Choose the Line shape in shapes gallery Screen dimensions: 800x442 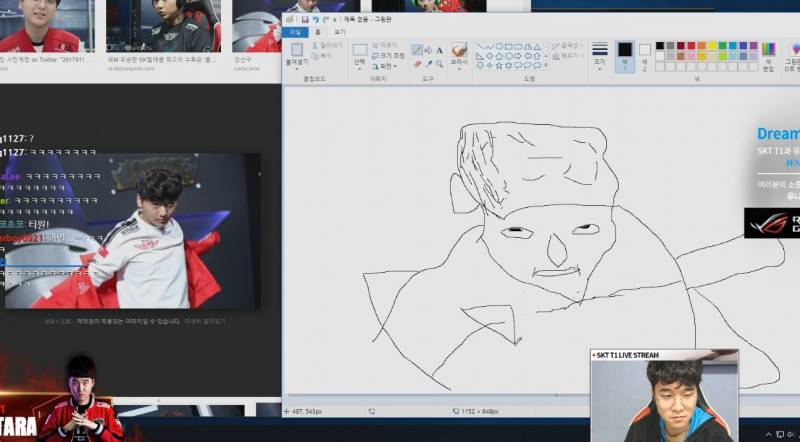click(480, 46)
